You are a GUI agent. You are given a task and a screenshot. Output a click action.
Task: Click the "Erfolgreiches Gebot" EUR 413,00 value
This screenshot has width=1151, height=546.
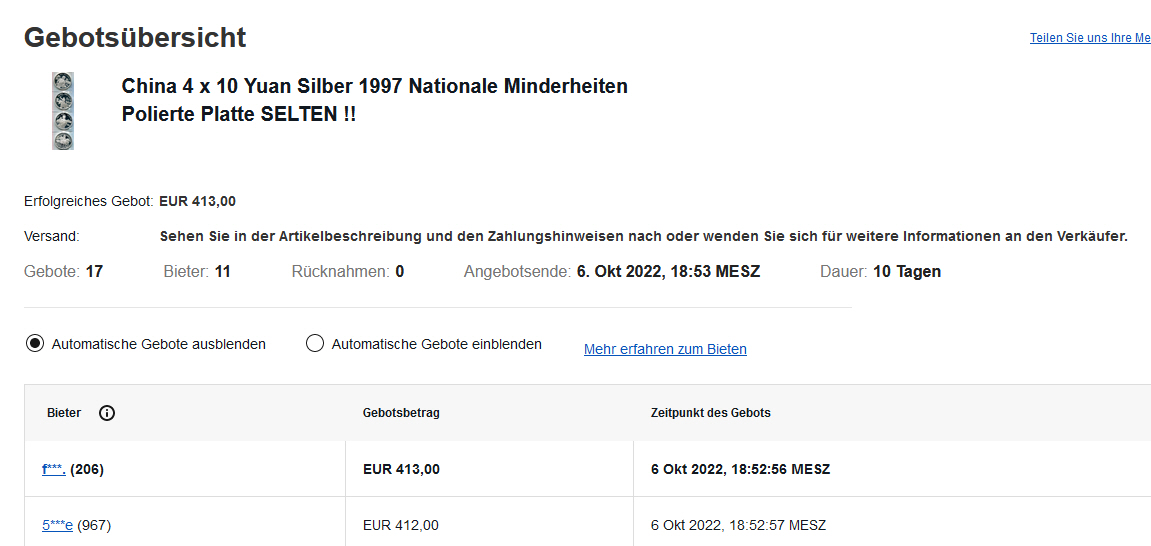click(198, 201)
